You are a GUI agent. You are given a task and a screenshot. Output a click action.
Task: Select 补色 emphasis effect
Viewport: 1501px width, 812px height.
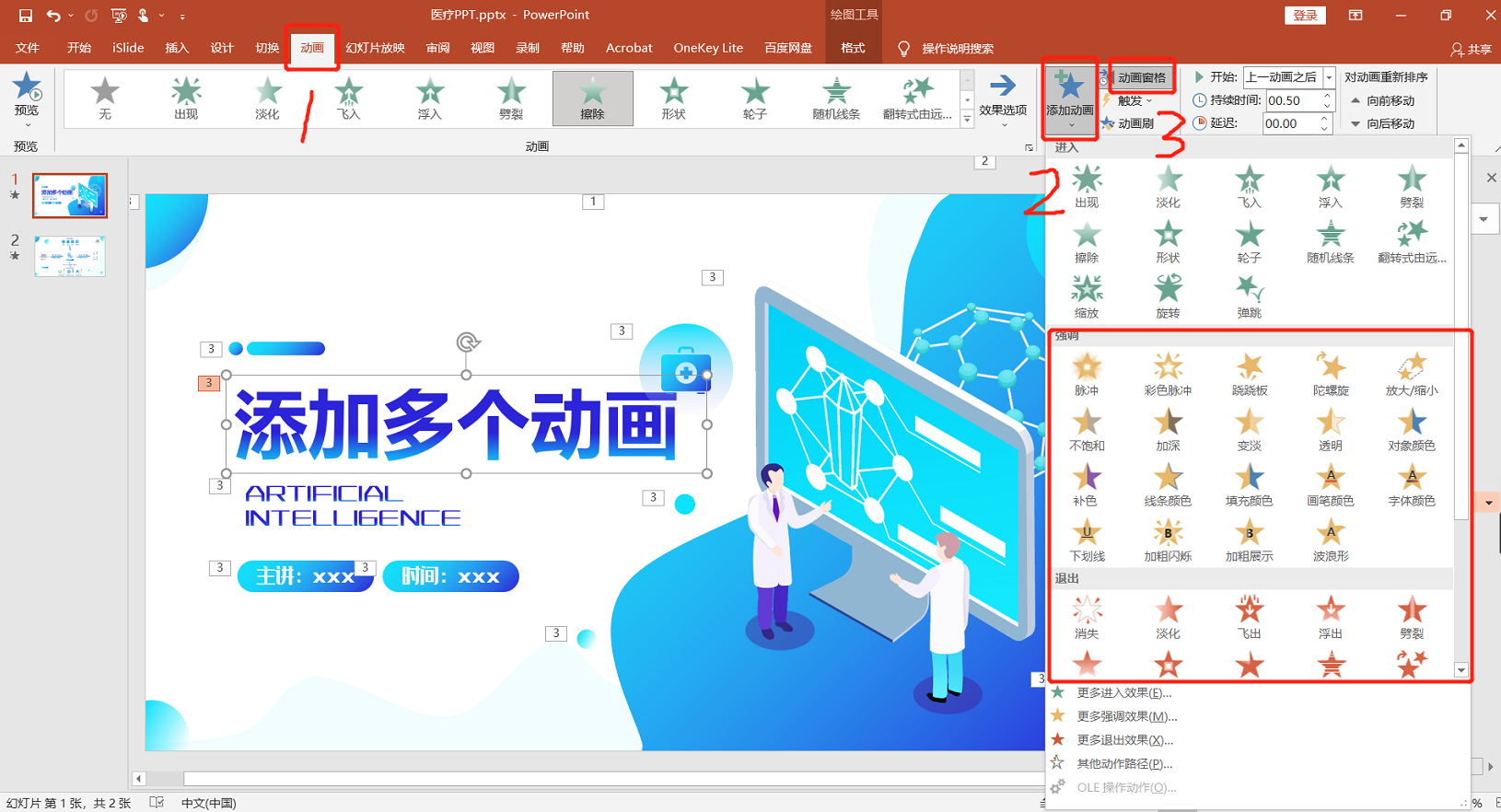[x=1087, y=485]
